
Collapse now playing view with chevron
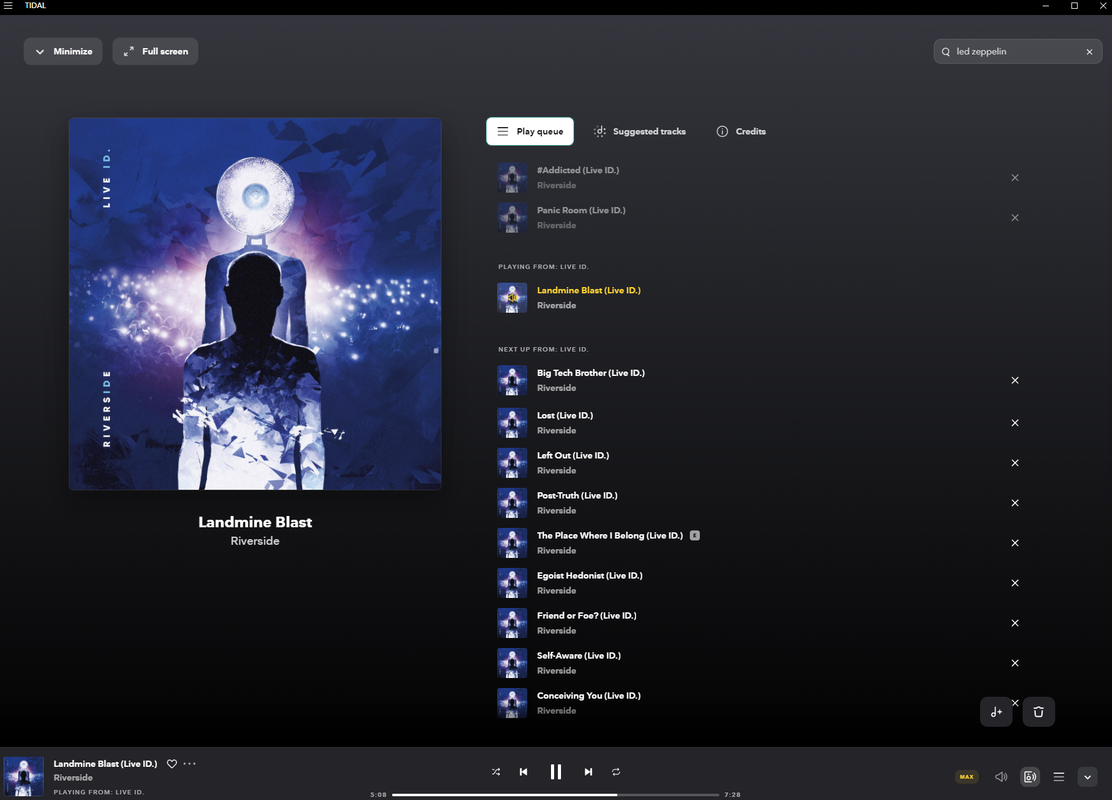[1087, 777]
